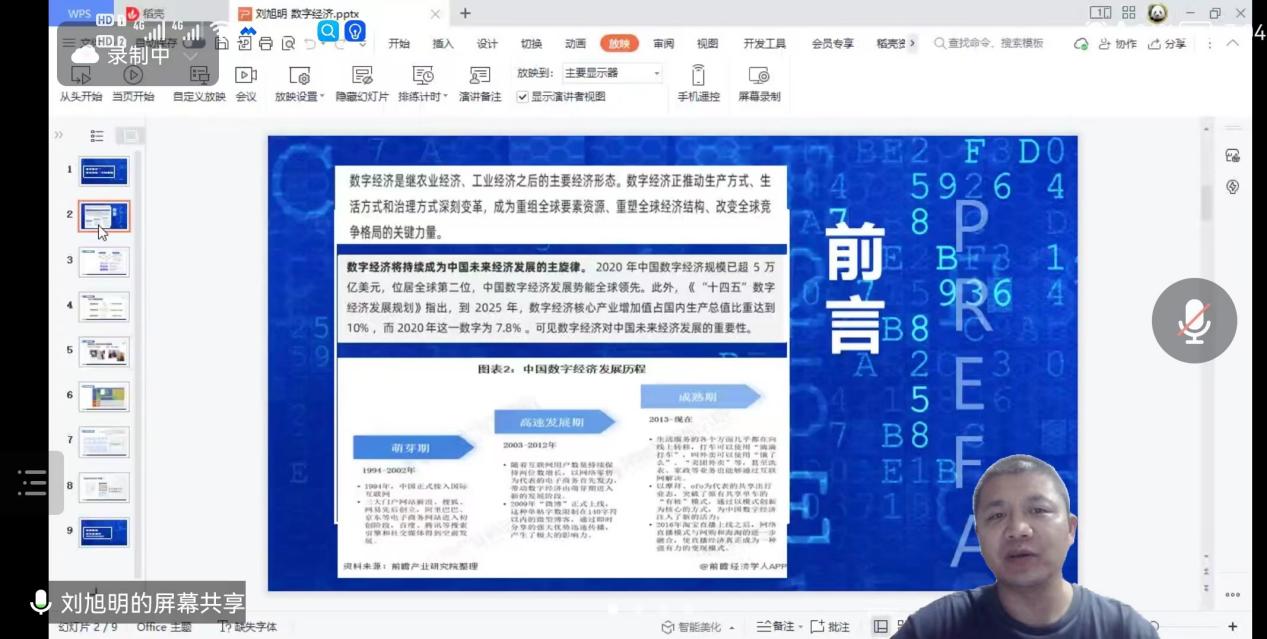Unmute the crossed-out microphone button

(1194, 321)
